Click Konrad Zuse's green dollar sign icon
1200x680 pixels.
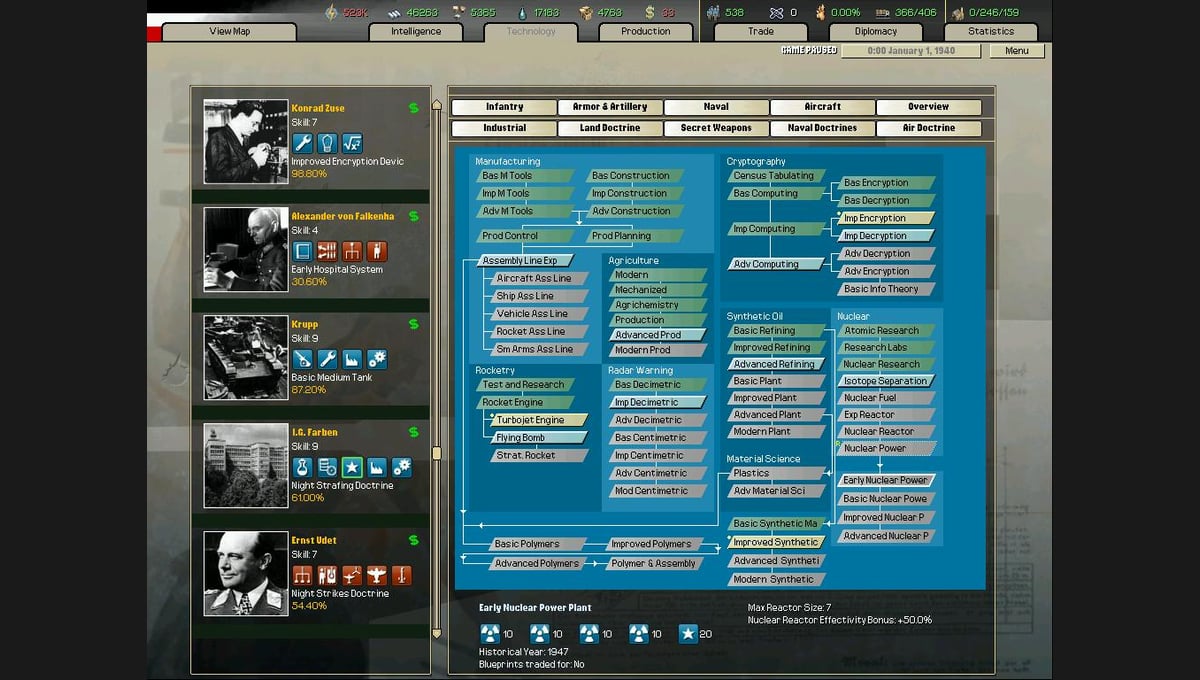[414, 108]
